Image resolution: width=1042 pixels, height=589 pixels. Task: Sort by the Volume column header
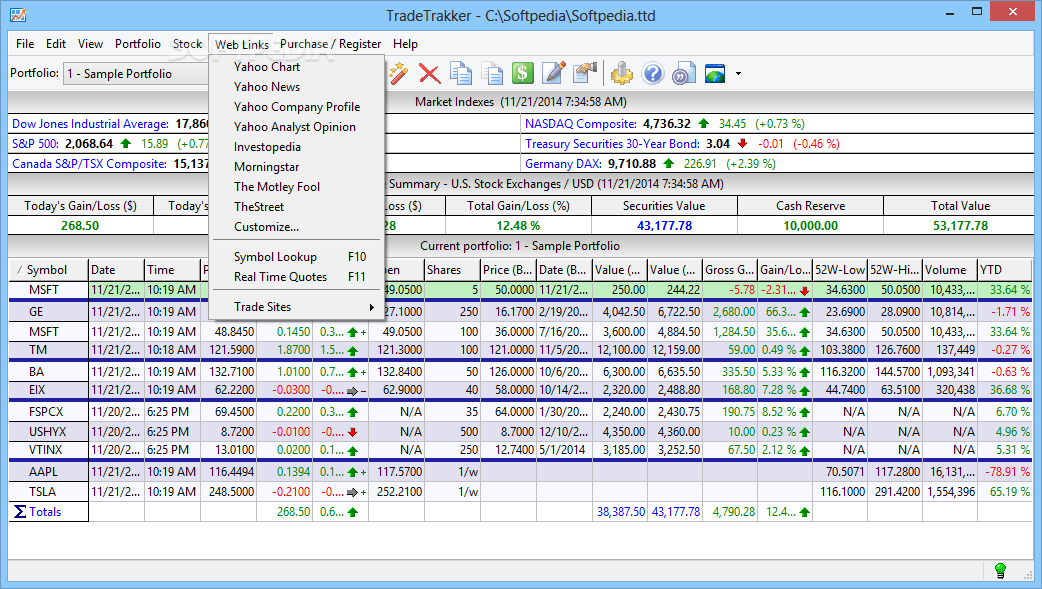click(950, 270)
